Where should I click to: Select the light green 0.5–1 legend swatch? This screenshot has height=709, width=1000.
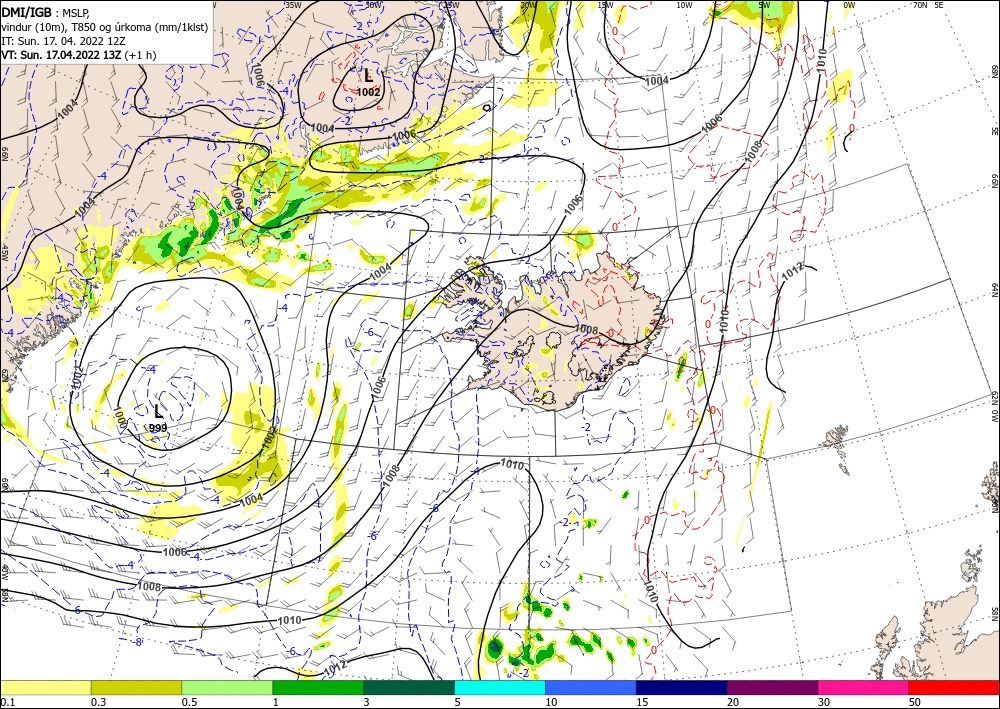pos(227,687)
